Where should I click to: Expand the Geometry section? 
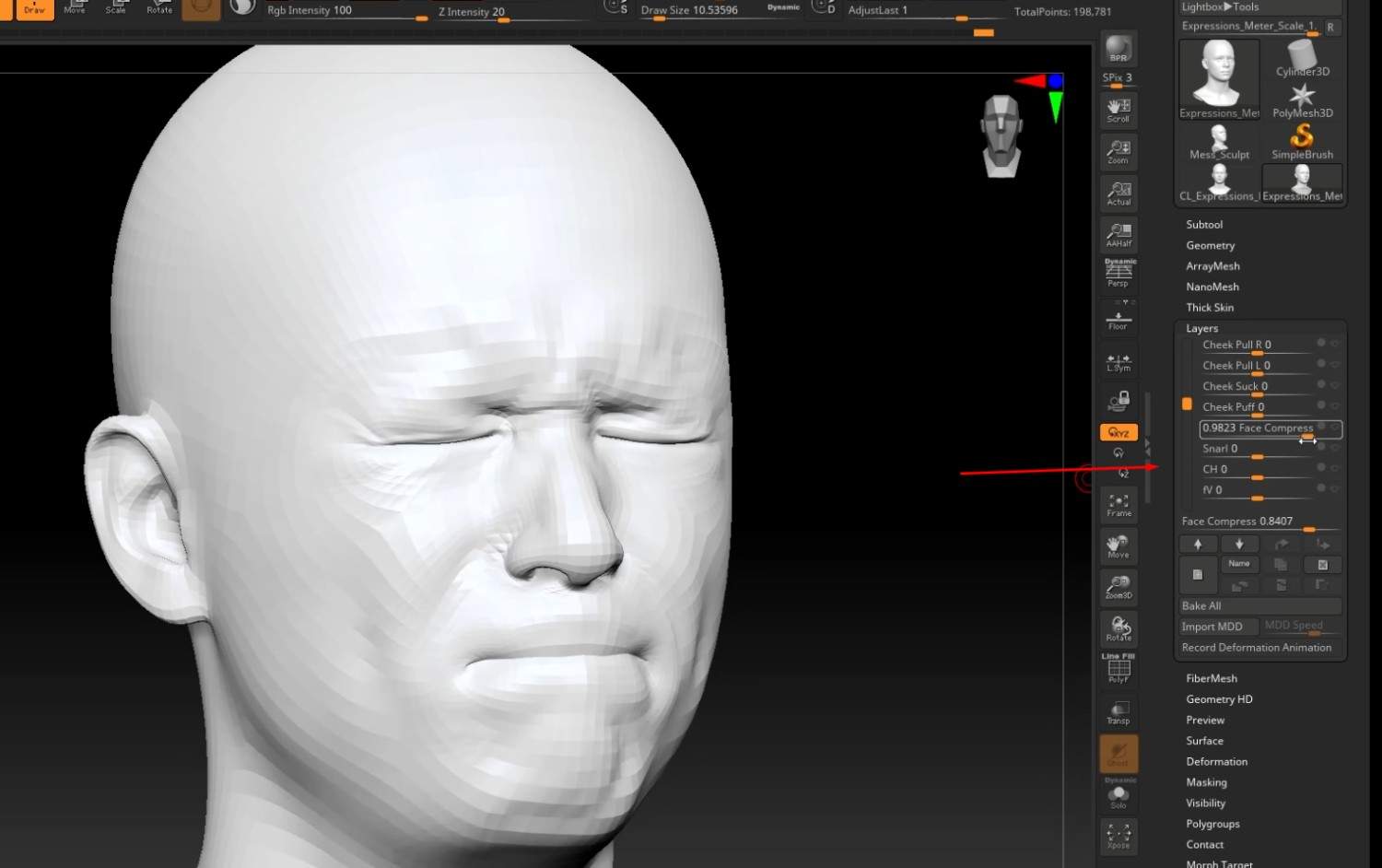(x=1211, y=246)
